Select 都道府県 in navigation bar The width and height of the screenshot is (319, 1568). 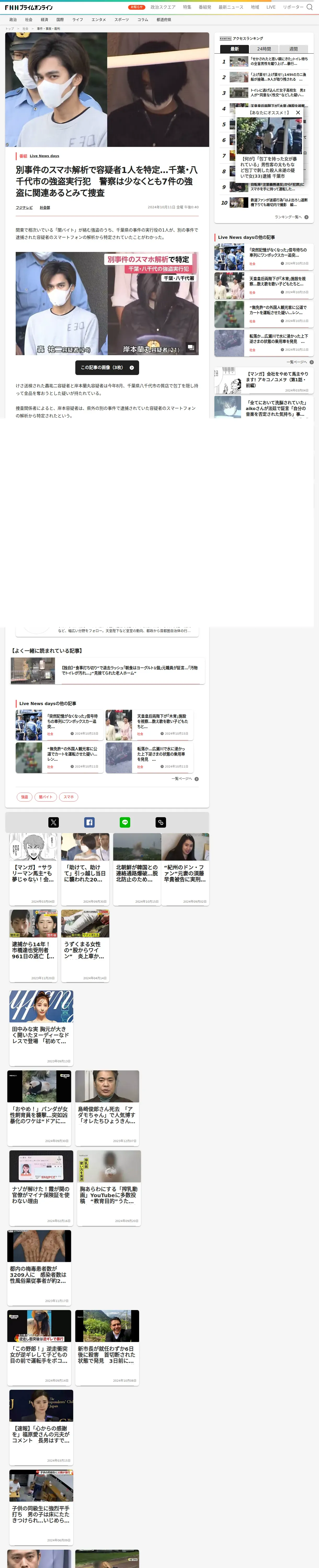coord(164,20)
